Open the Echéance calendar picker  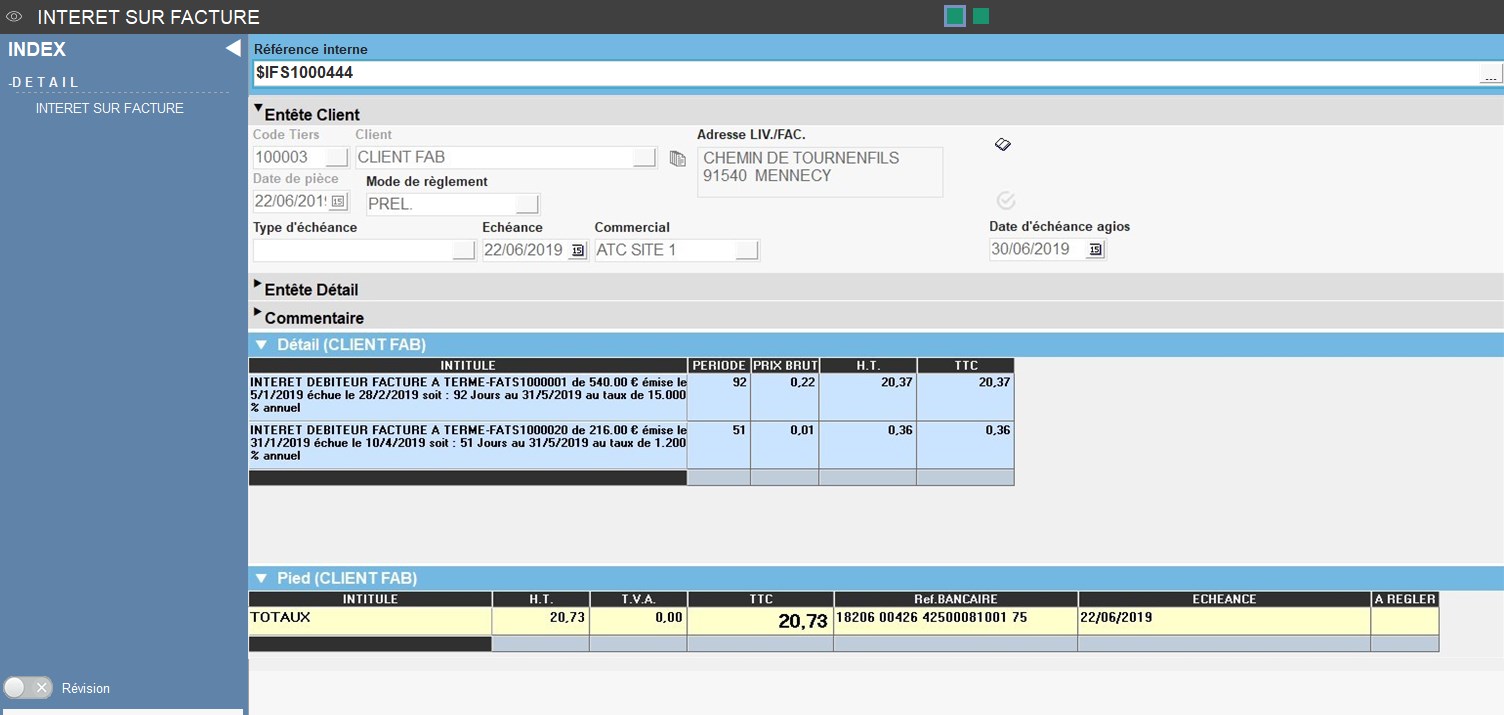click(x=577, y=251)
